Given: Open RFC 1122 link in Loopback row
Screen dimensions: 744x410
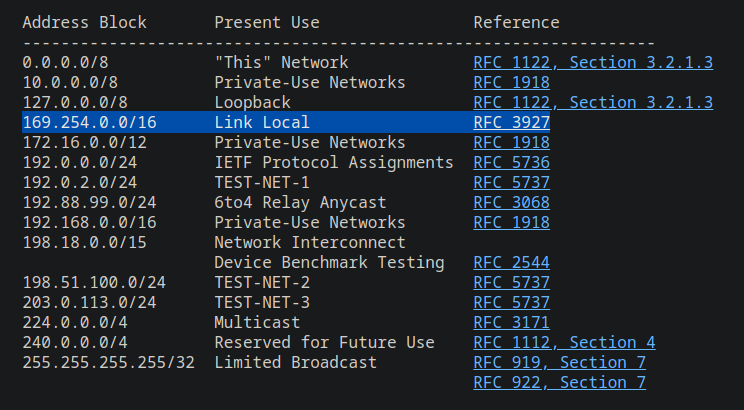Looking at the screenshot, I should [593, 102].
